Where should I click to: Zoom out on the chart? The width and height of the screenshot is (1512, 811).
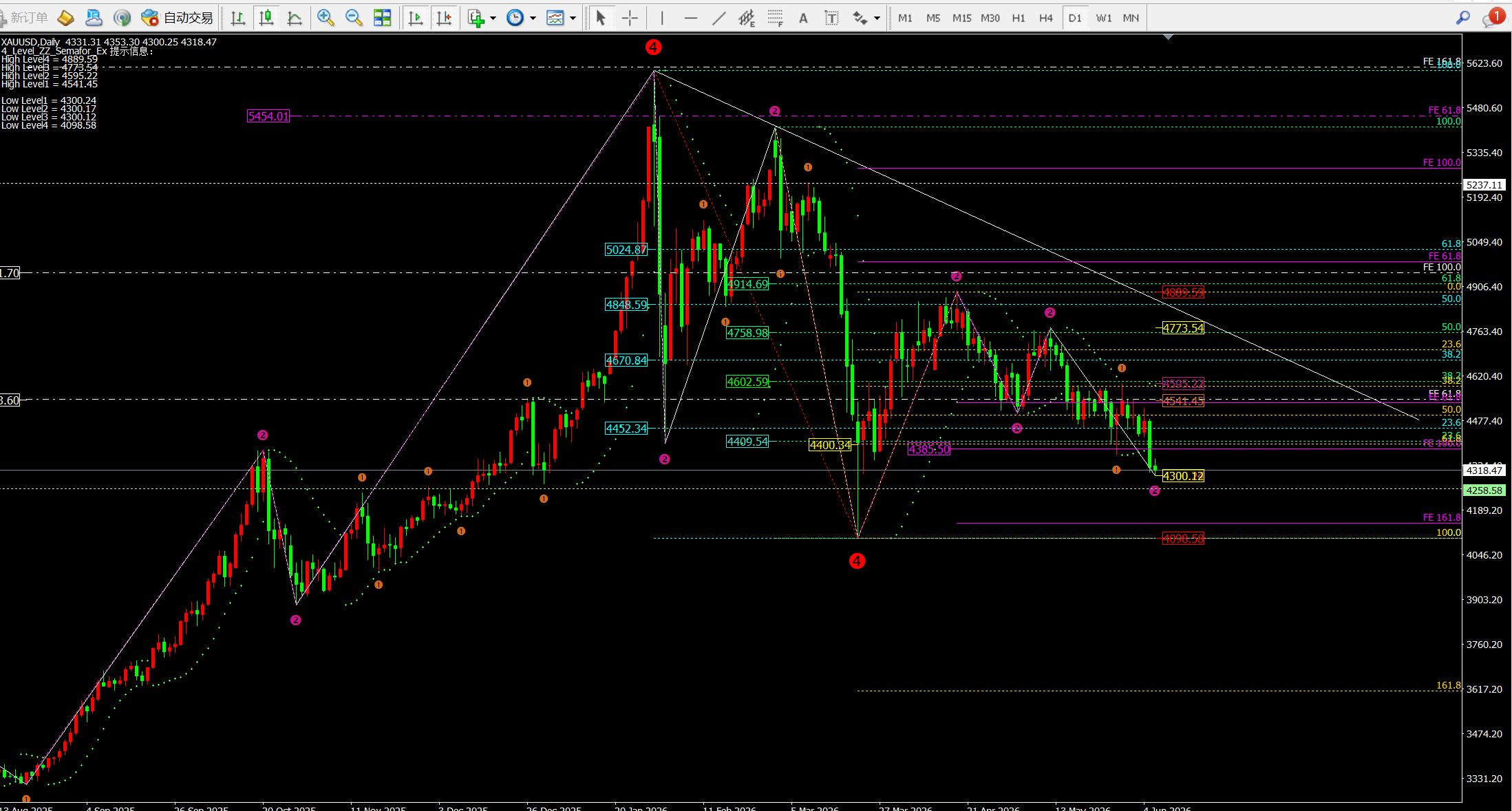tap(354, 18)
